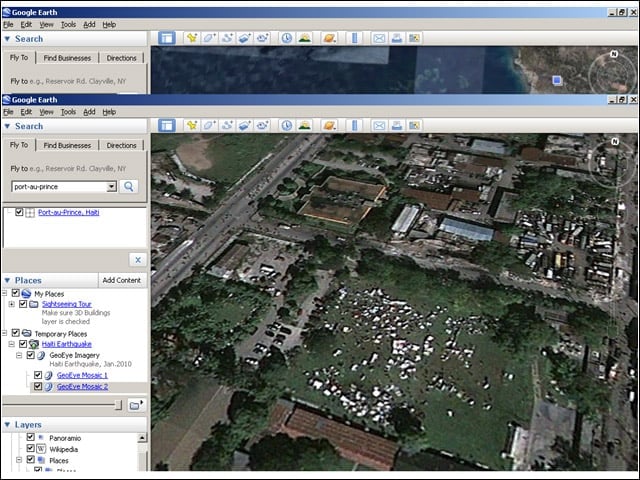
Task: Uncheck the Port-au-Prince, Haiti search result
Action: click(19, 212)
